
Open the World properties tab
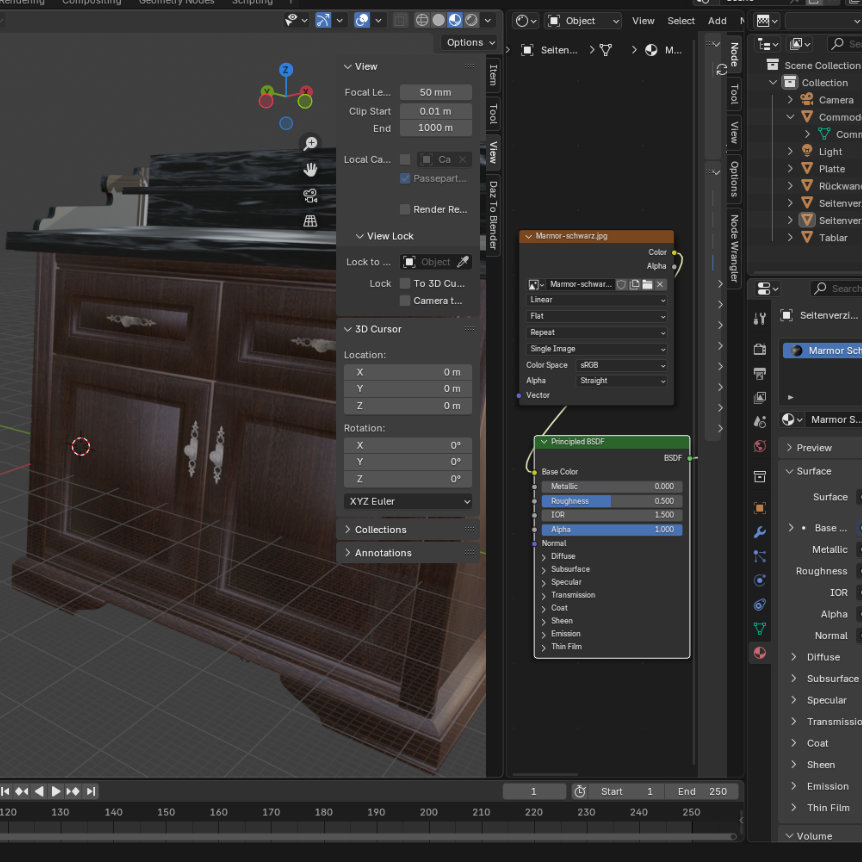[760, 446]
